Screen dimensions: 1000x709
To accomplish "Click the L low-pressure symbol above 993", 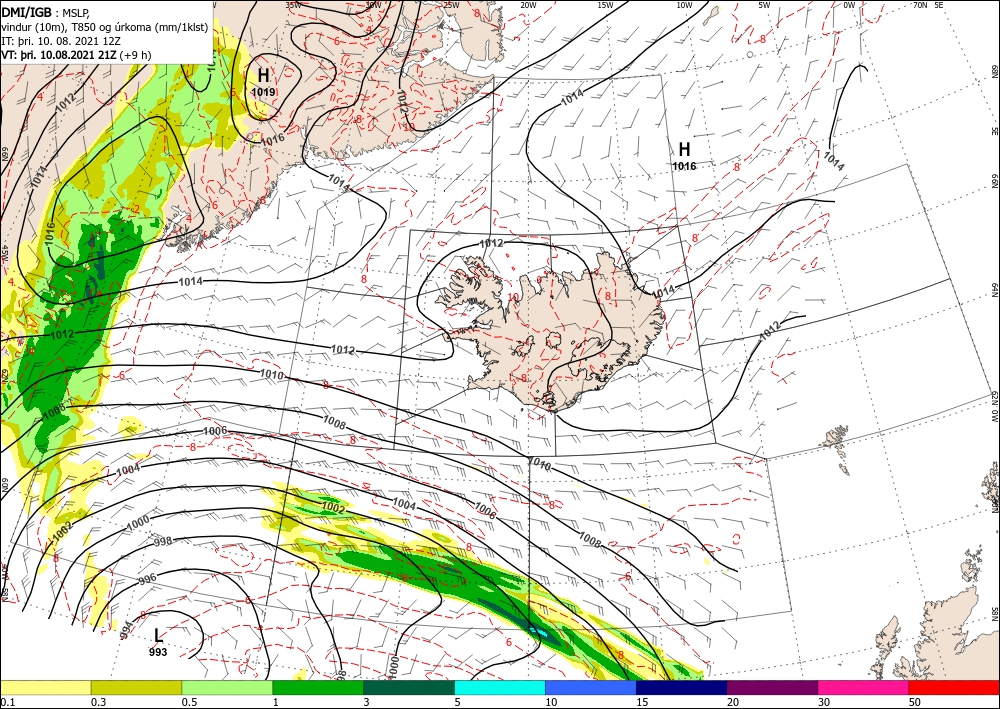I will 158,635.
